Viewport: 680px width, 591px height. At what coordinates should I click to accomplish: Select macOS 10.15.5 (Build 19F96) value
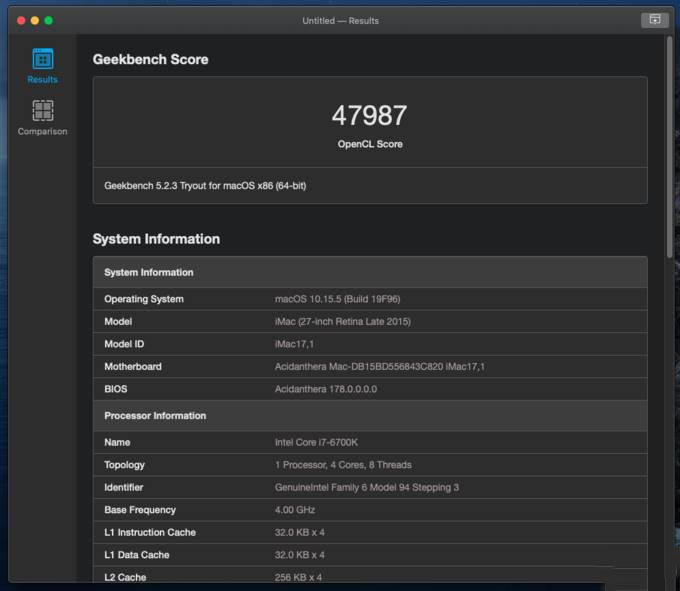pos(337,299)
